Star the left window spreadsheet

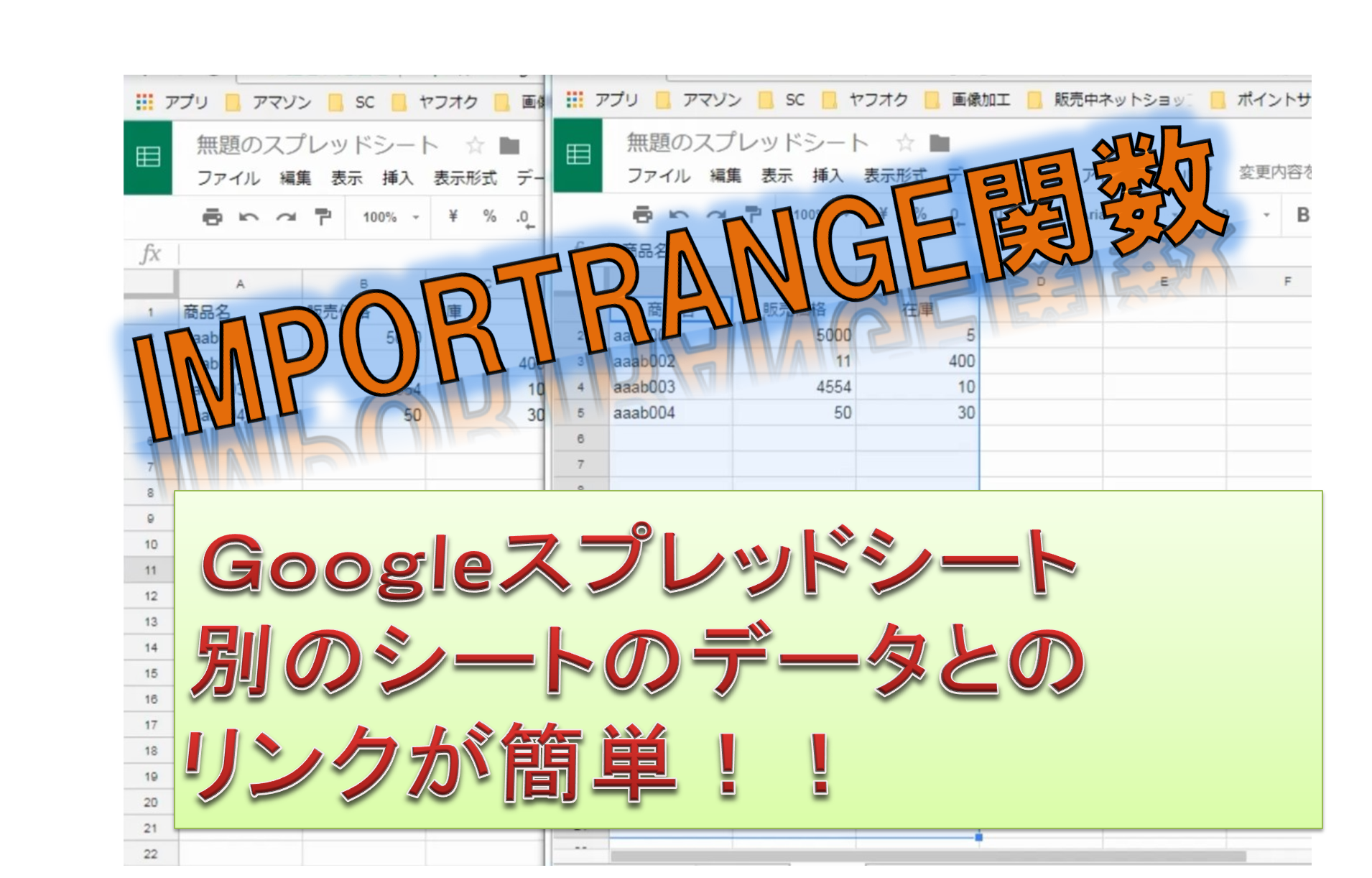point(475,146)
